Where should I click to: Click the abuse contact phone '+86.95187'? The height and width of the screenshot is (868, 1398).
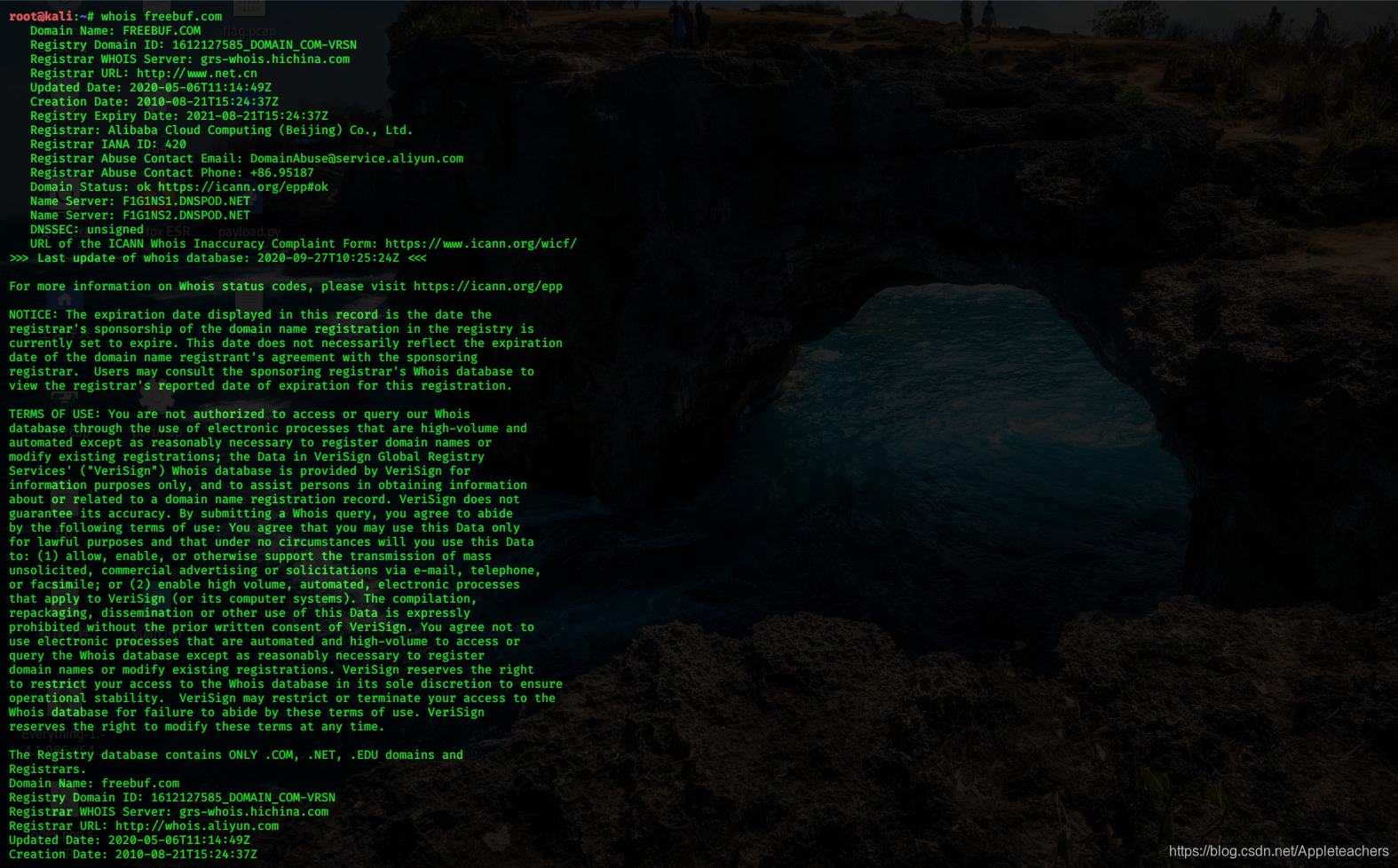[282, 172]
